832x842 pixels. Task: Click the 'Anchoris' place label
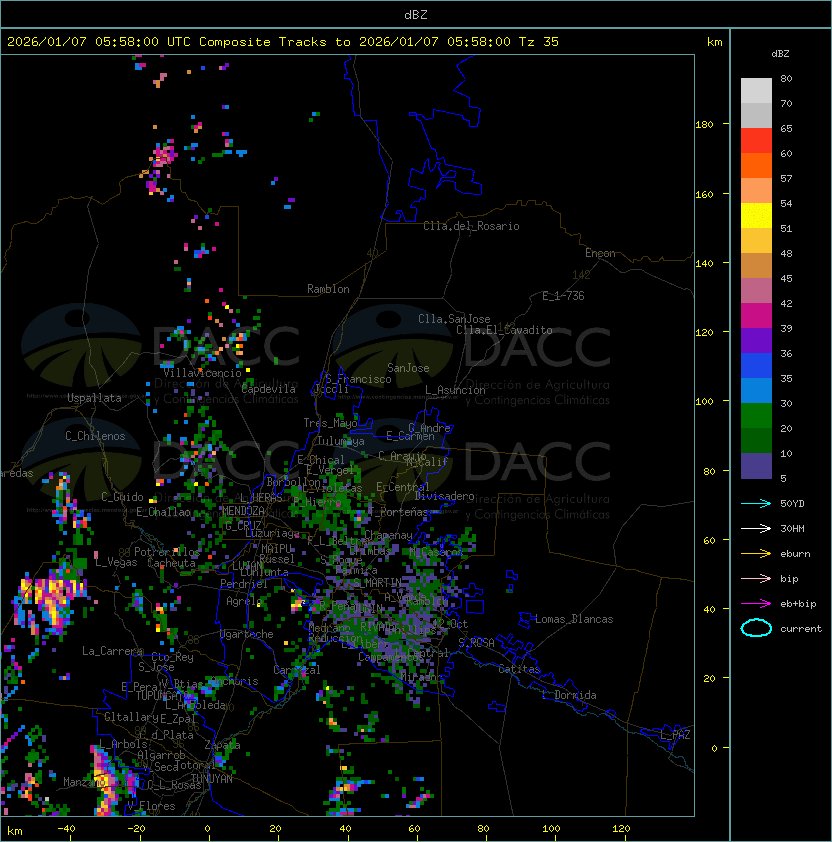(x=234, y=681)
